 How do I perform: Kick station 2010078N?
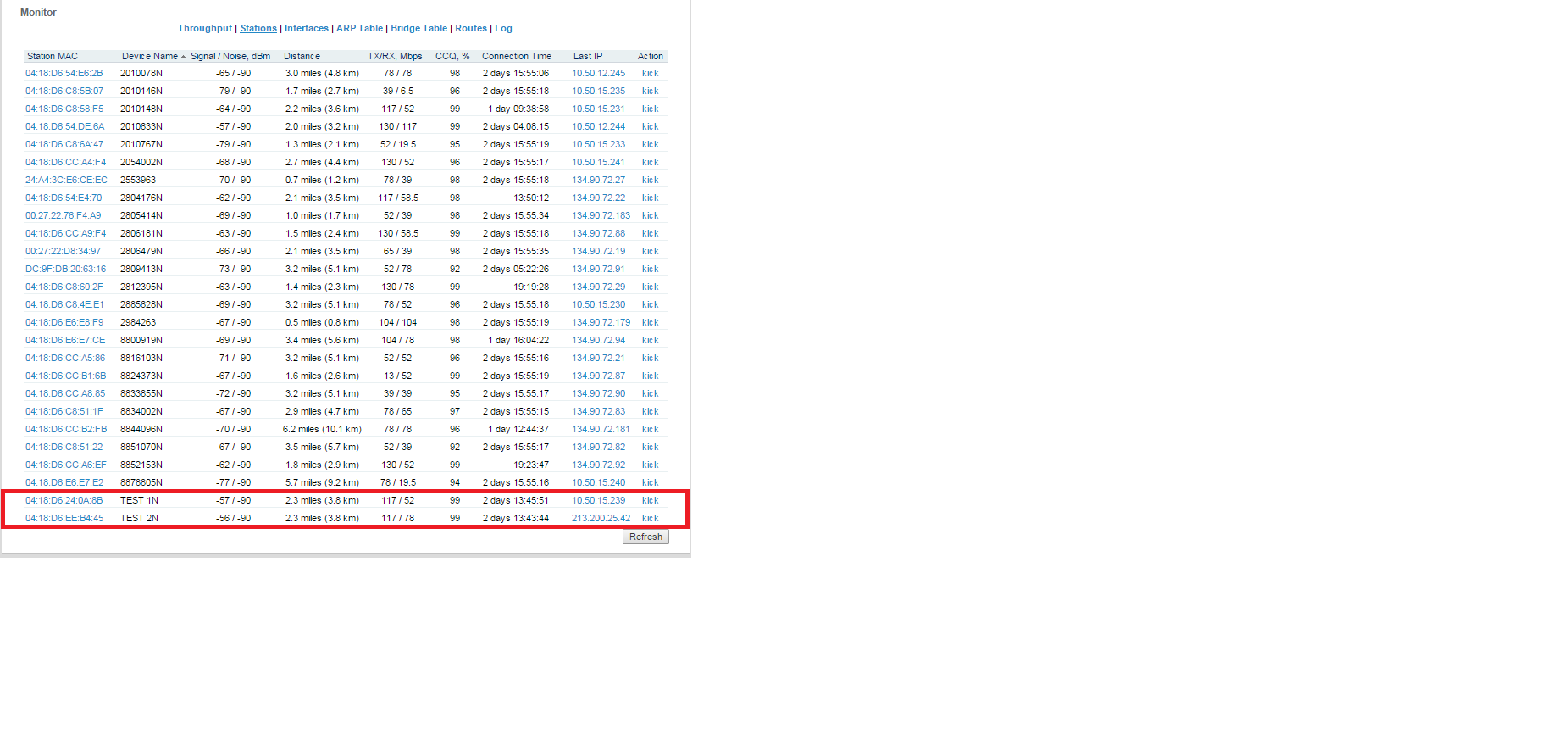(650, 73)
